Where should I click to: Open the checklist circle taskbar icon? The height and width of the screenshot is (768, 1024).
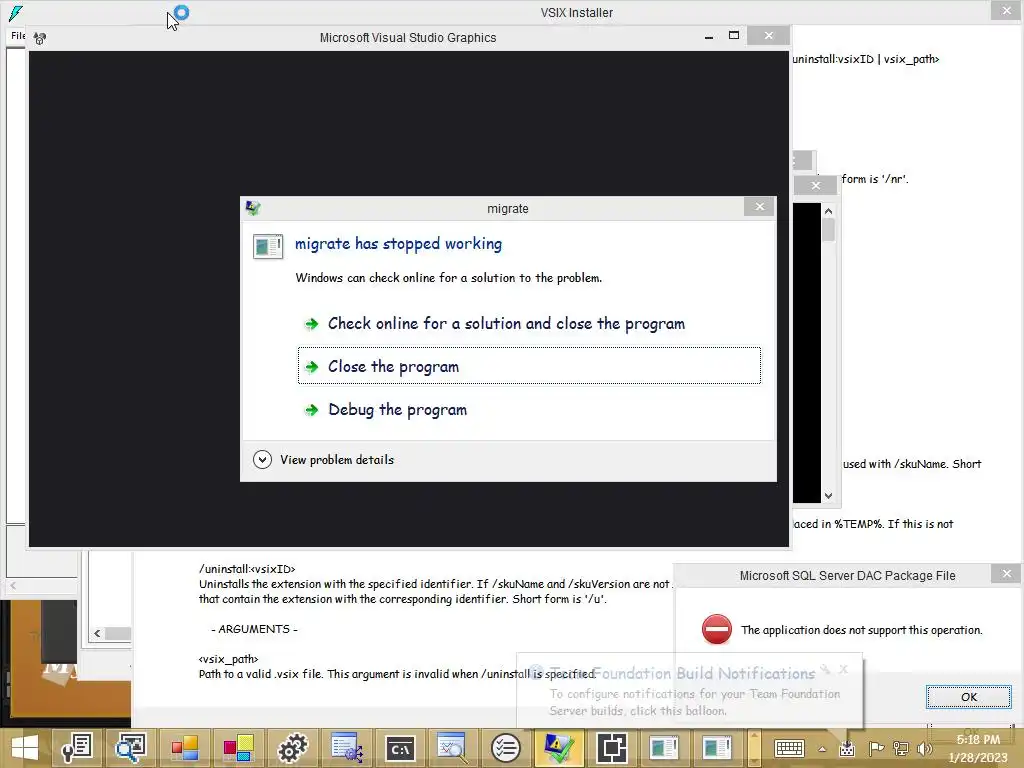point(505,748)
